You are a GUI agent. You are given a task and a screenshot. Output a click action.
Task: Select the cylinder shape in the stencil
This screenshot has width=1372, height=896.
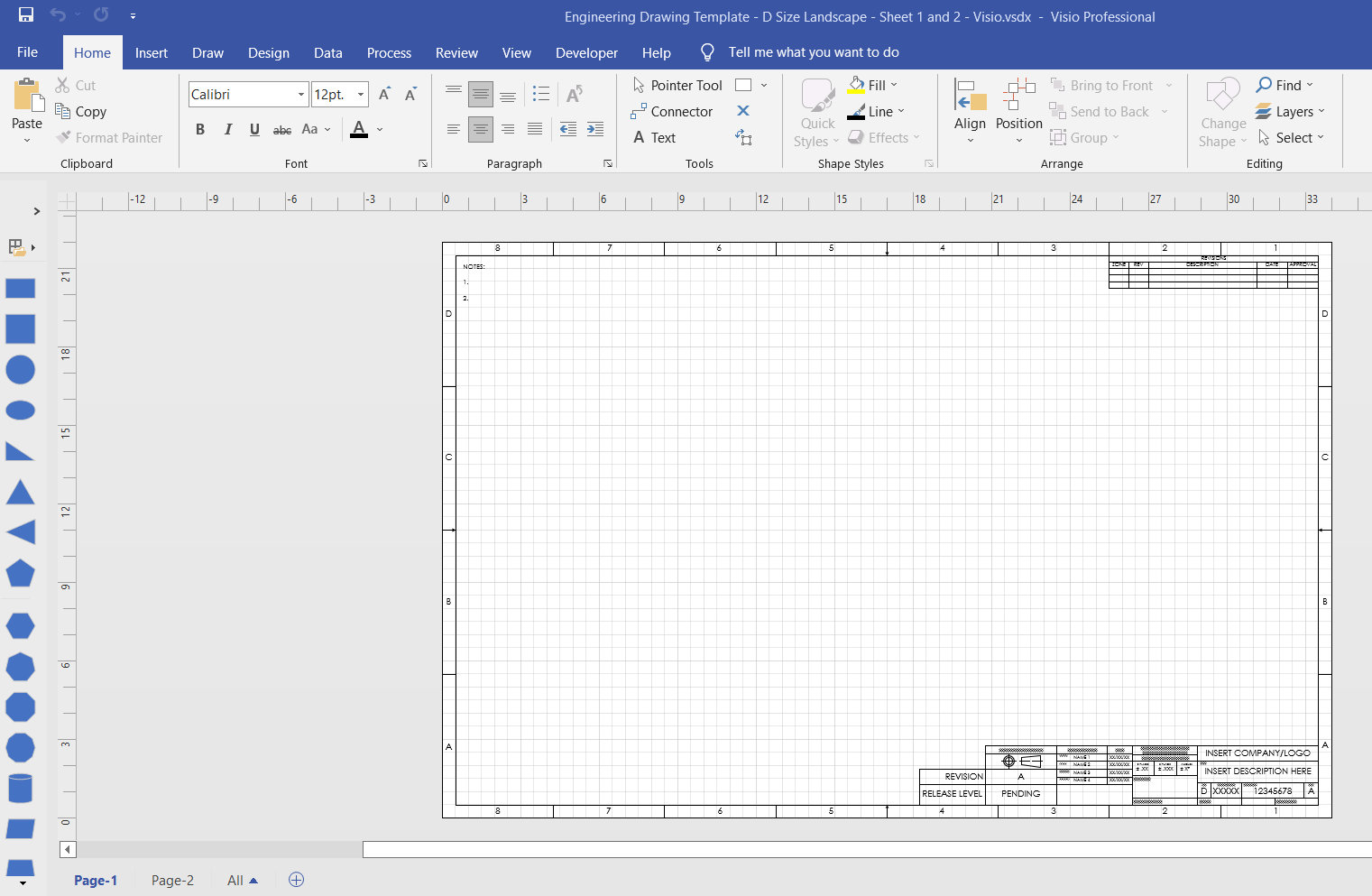(20, 788)
